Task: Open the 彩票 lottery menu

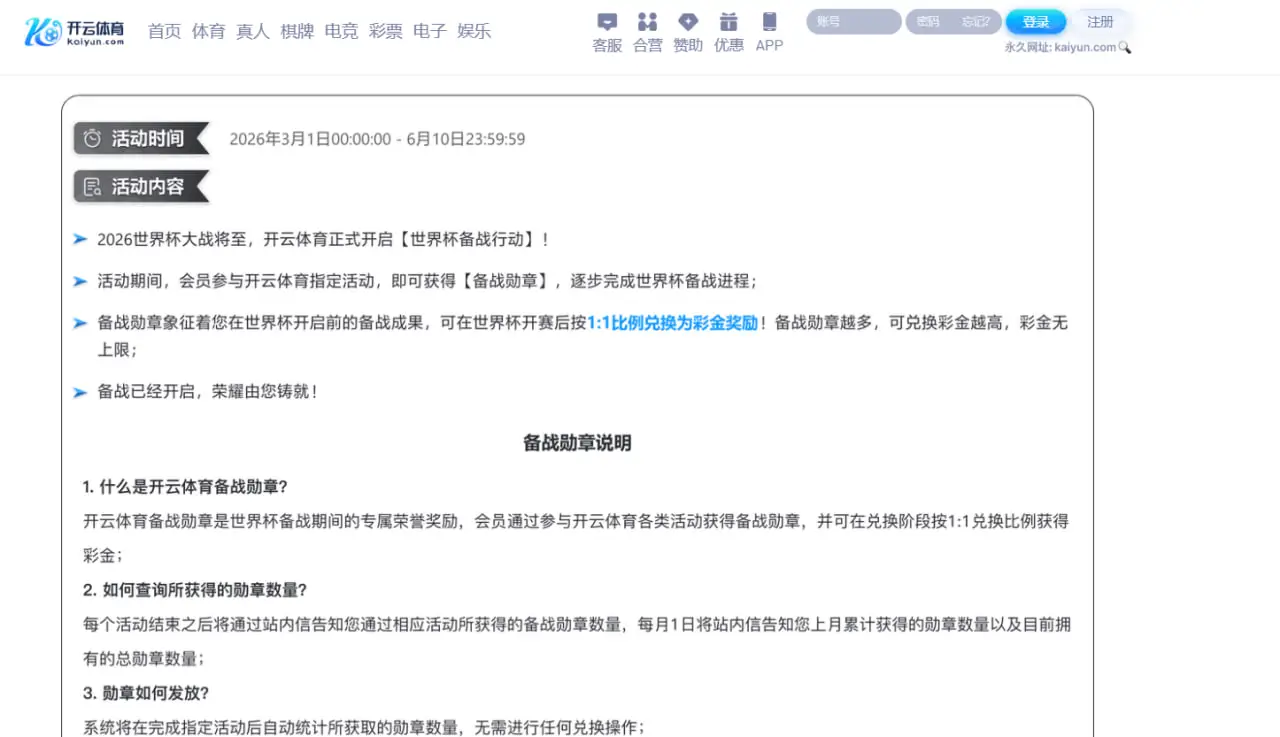Action: [386, 31]
